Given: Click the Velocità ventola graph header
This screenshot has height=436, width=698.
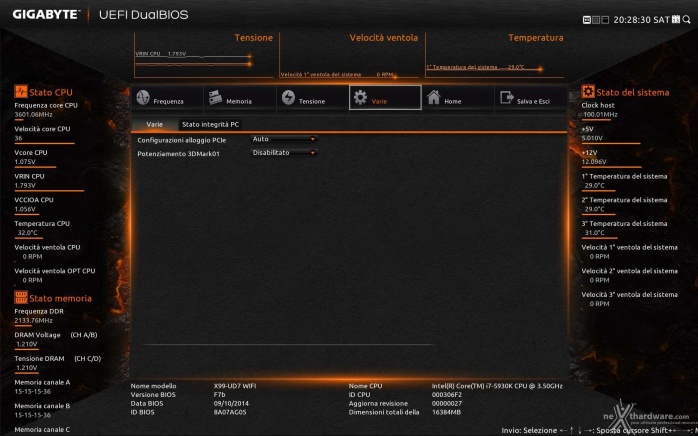Looking at the screenshot, I should pos(384,38).
